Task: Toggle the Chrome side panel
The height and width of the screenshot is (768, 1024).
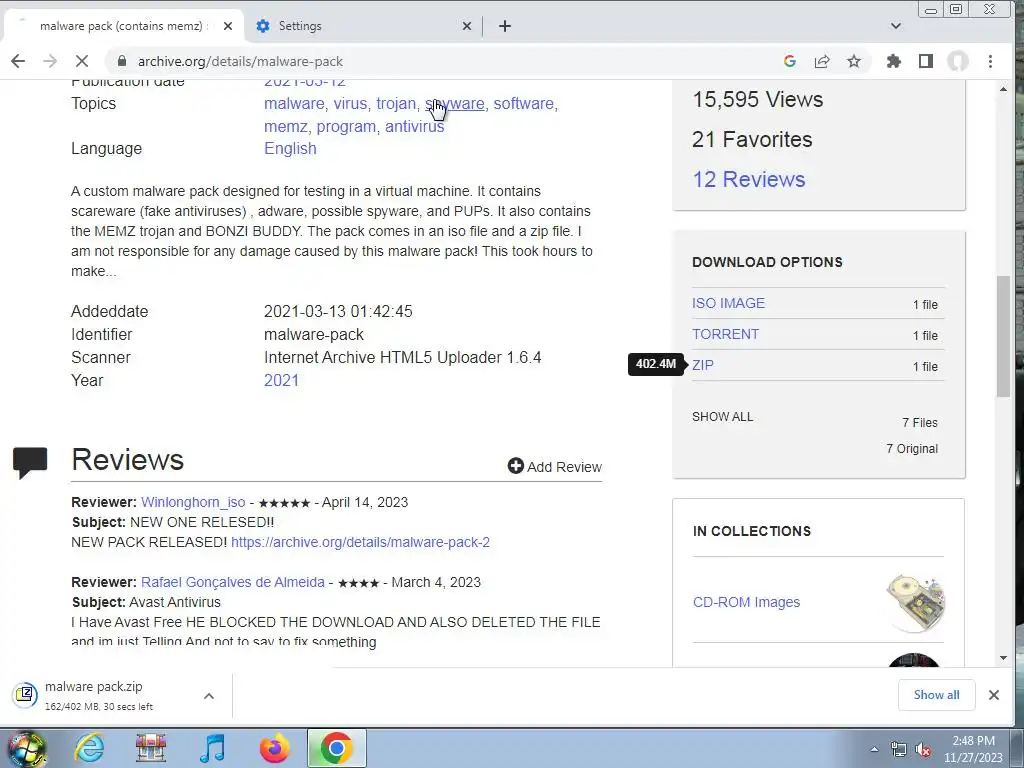Action: coord(925,61)
